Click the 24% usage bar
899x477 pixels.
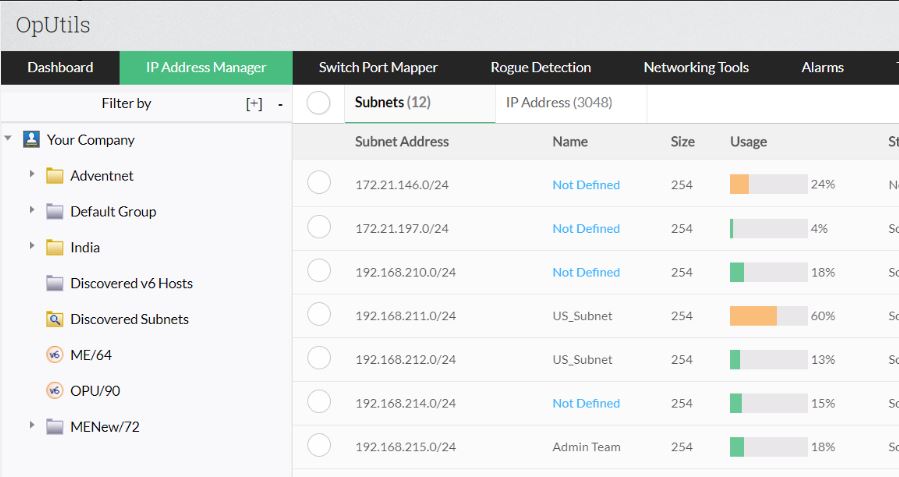[768, 184]
